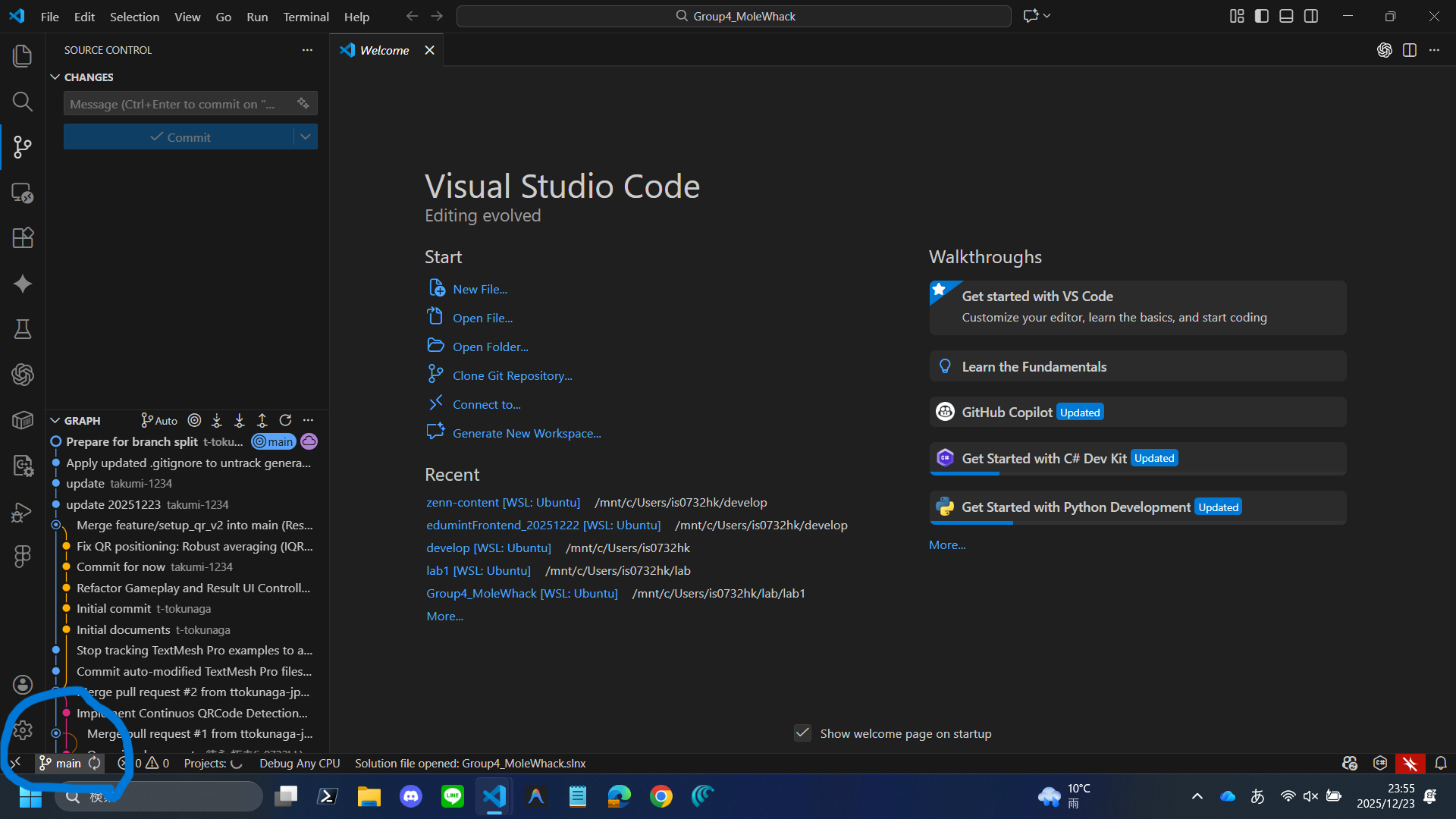Open recent zenn-content workspace
Viewport: 1456px width, 819px height.
click(x=503, y=502)
